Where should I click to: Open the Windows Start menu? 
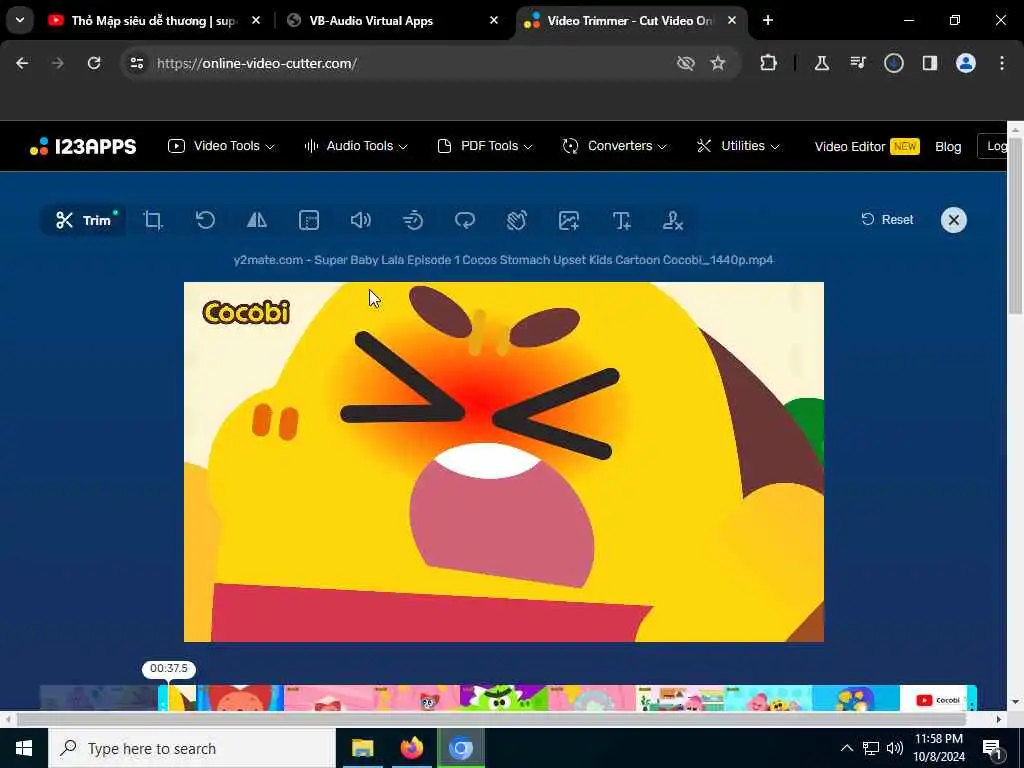[x=24, y=748]
